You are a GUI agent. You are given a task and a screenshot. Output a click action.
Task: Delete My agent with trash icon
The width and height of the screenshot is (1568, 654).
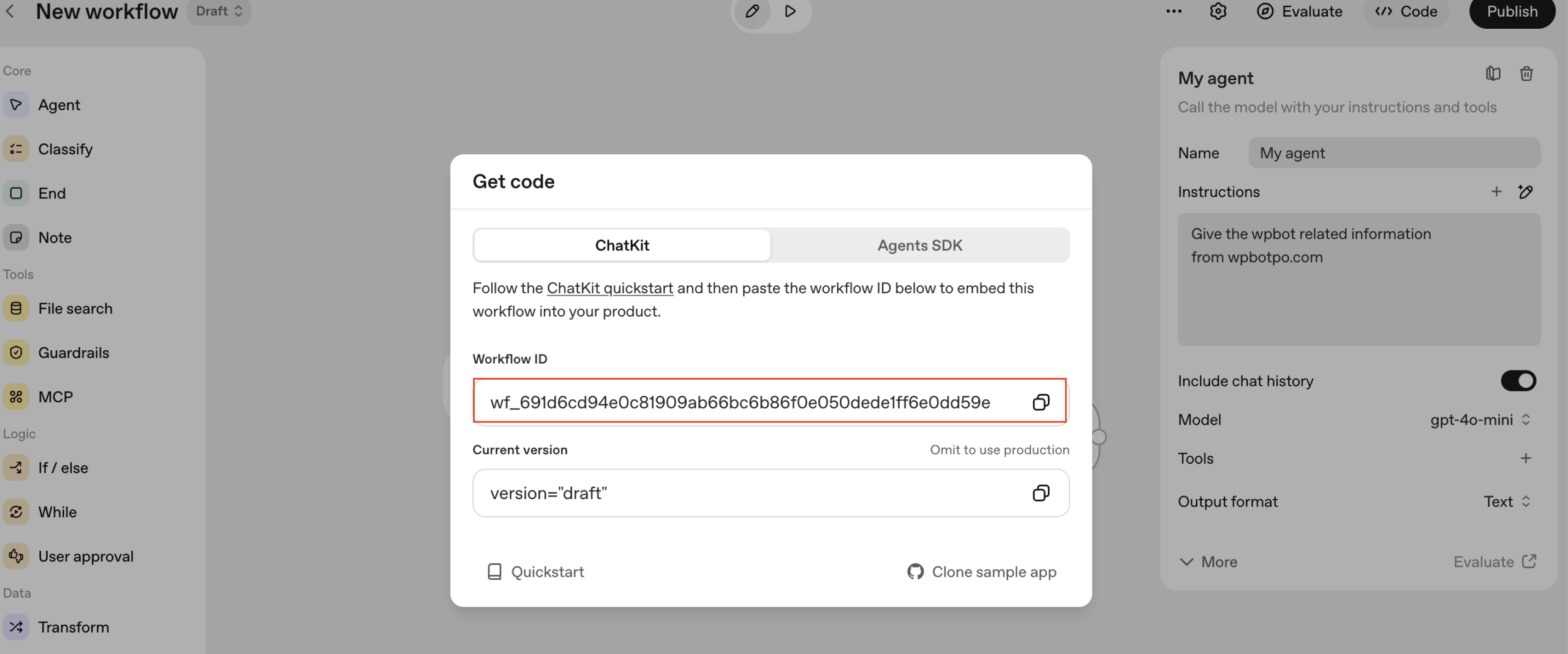click(x=1526, y=74)
